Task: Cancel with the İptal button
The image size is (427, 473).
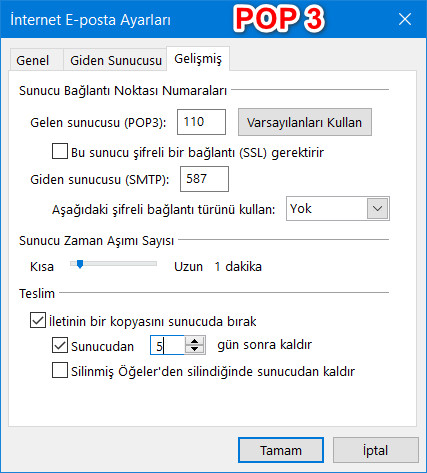Action: 376,450
